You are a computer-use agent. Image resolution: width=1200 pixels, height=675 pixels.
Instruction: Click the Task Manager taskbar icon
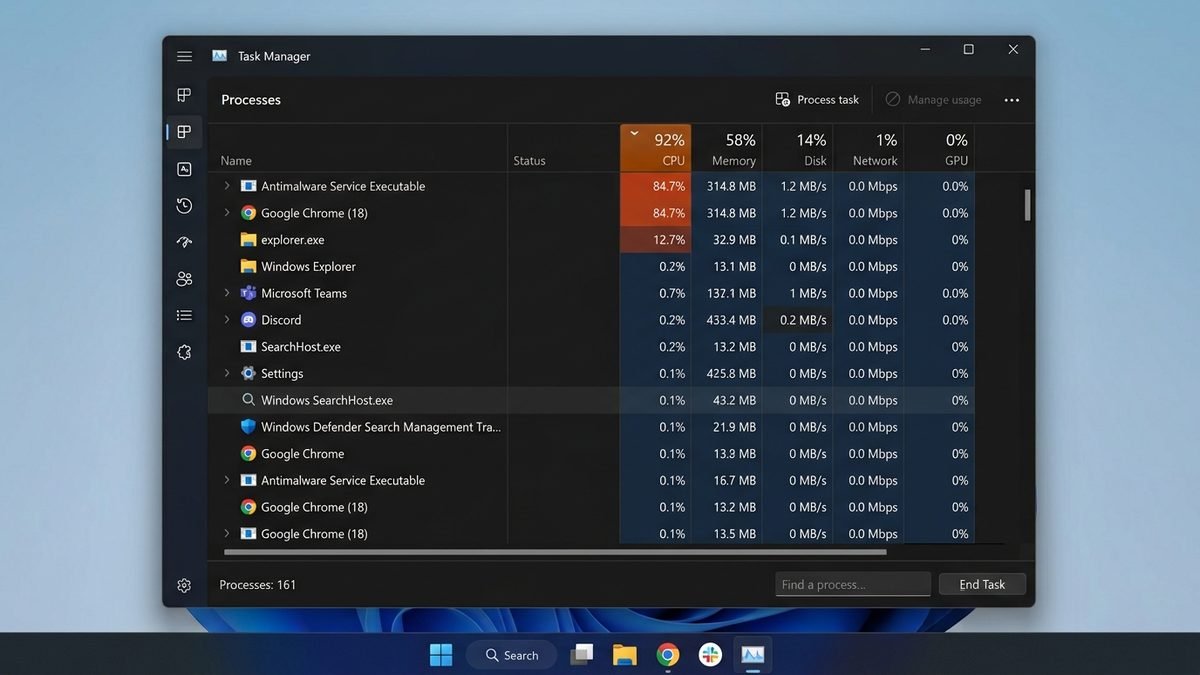753,655
